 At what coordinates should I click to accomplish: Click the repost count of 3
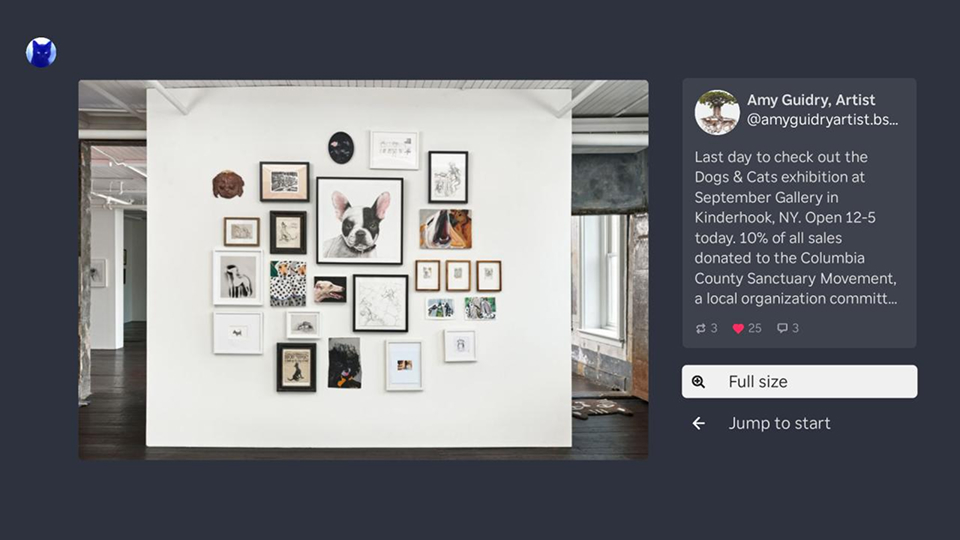point(714,328)
